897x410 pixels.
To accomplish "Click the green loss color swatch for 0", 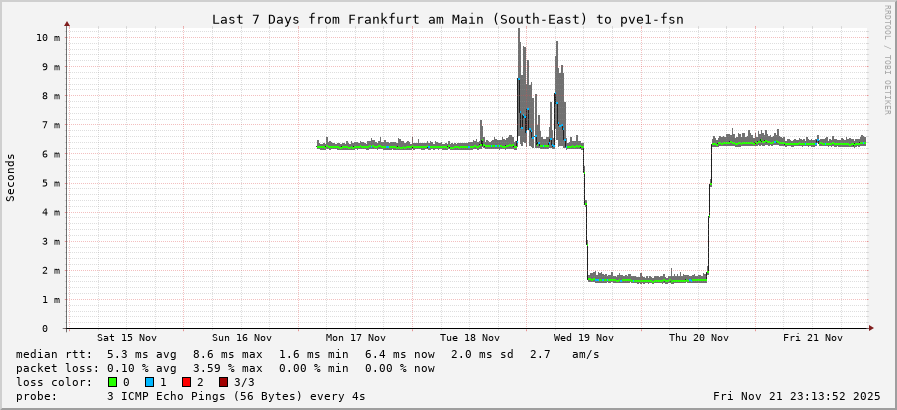I will point(113,382).
